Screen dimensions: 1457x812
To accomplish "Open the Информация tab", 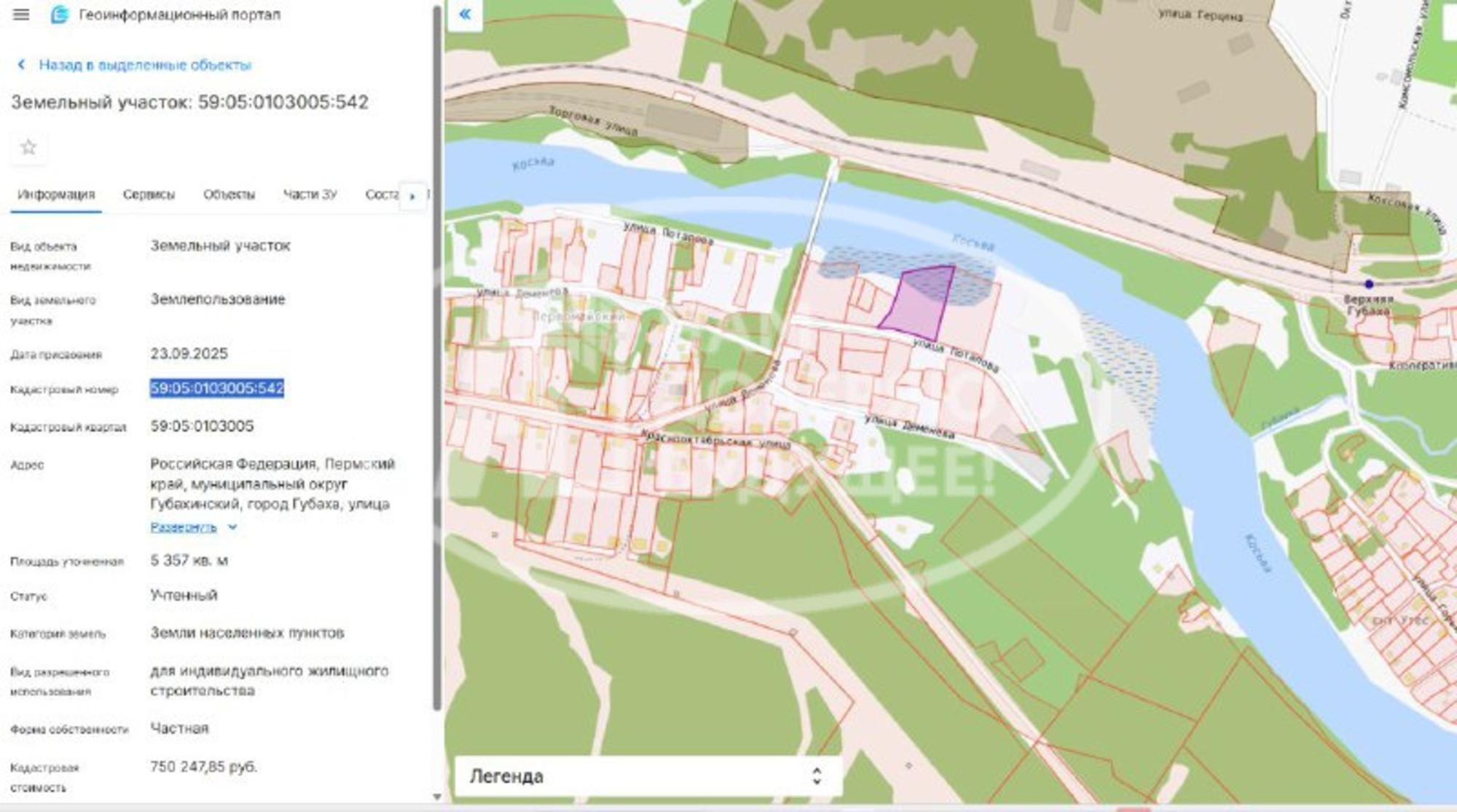I will (x=56, y=194).
